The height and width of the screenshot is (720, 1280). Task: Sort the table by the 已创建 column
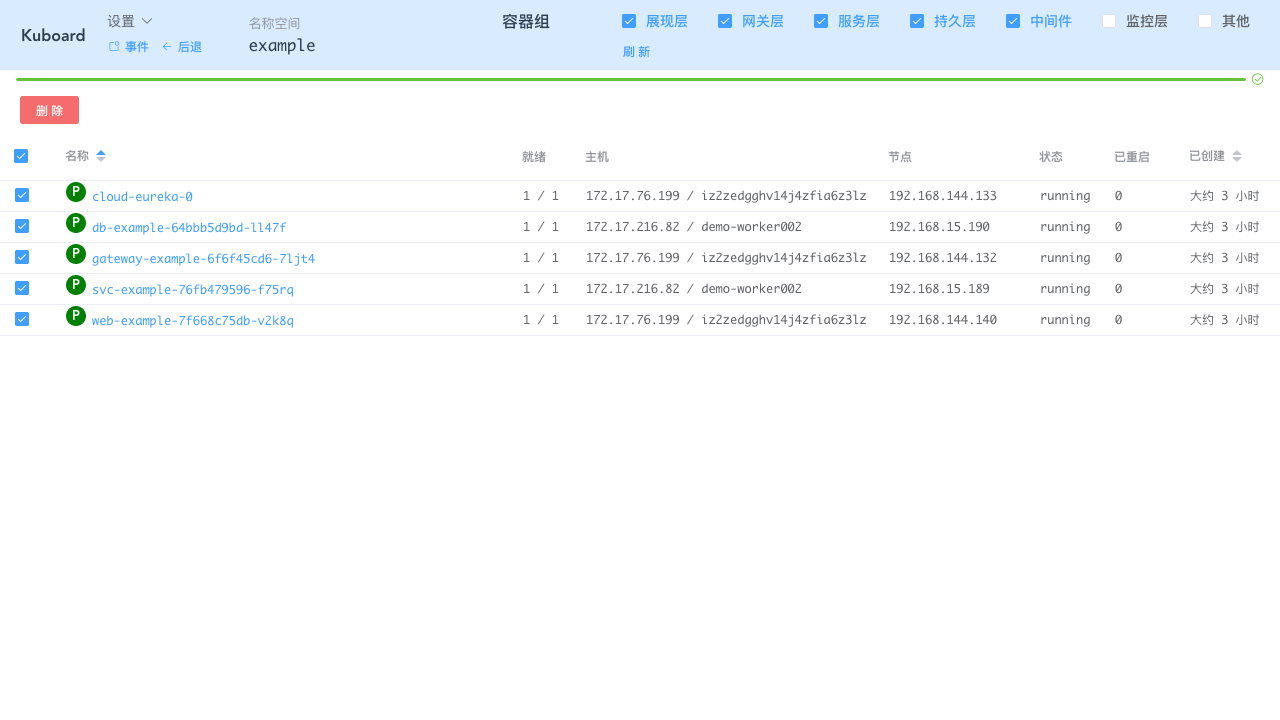tap(1236, 155)
